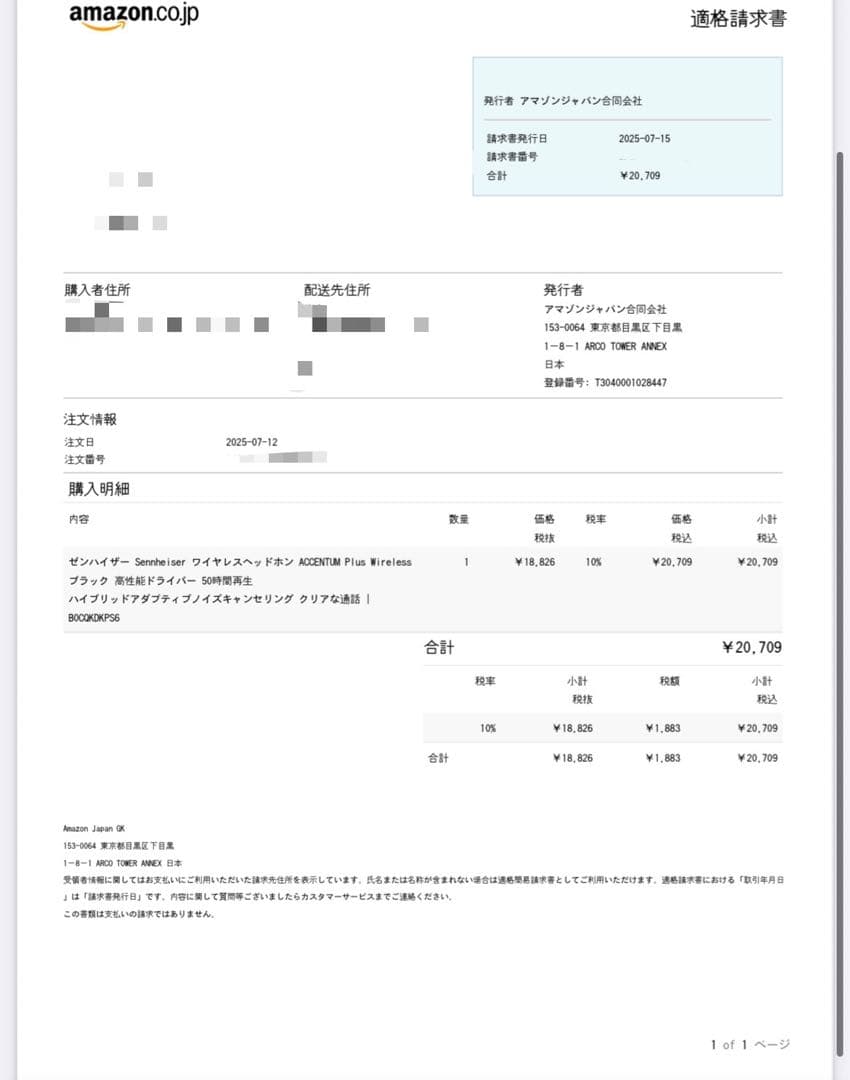Click the invoice issue date 2025-07-15
This screenshot has width=850, height=1080.
point(645,139)
